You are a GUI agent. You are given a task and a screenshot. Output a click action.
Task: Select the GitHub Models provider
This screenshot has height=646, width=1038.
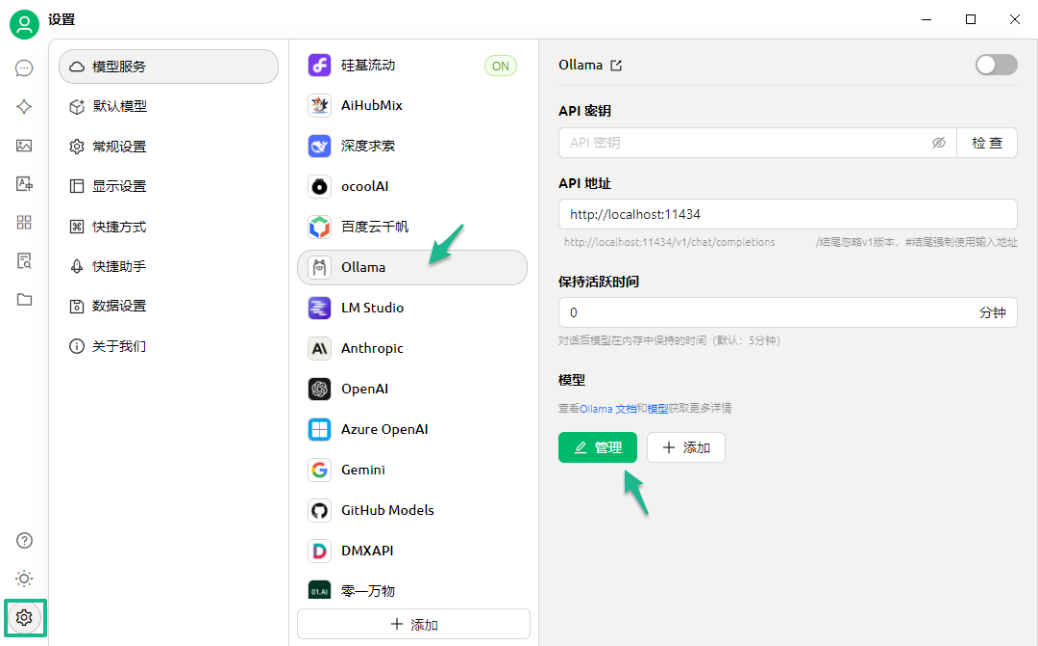point(412,510)
